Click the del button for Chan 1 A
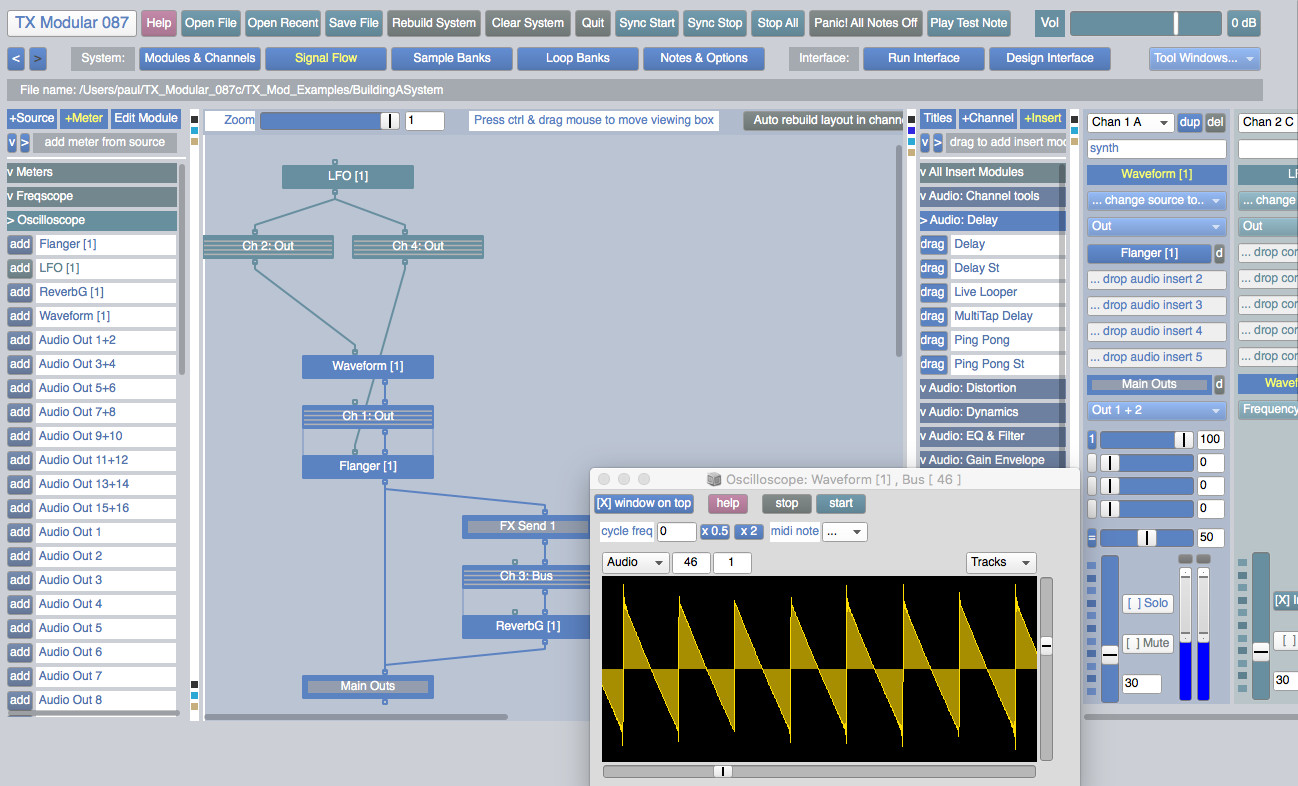Viewport: 1298px width, 786px height. pyautogui.click(x=1215, y=123)
